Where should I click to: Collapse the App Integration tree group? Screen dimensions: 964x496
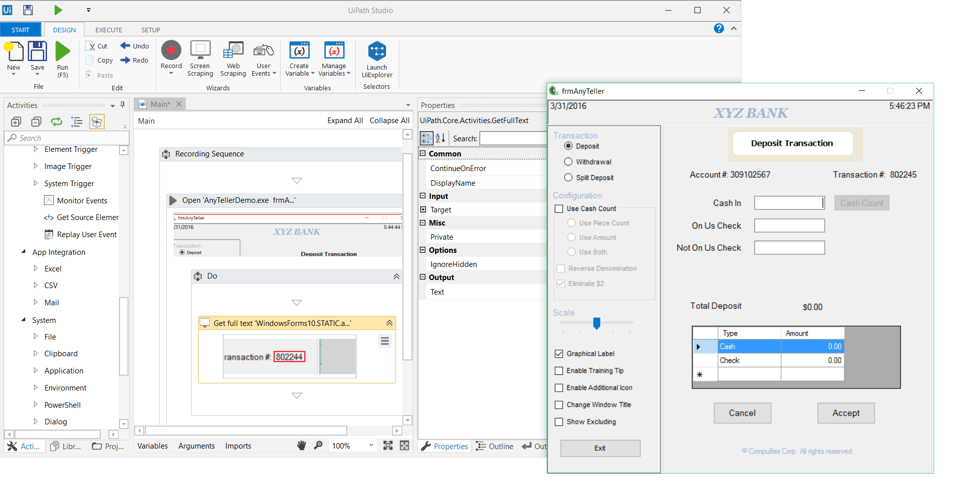tap(24, 252)
